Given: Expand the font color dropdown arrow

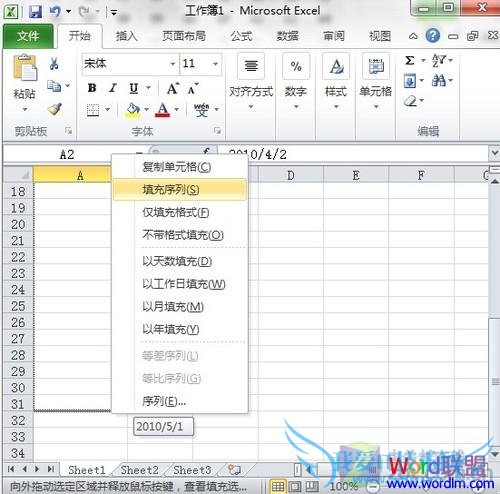Looking at the screenshot, I should [x=177, y=109].
